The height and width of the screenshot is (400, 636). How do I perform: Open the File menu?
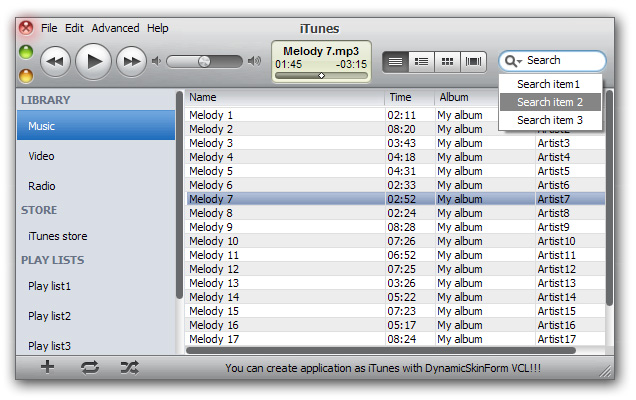tap(49, 28)
